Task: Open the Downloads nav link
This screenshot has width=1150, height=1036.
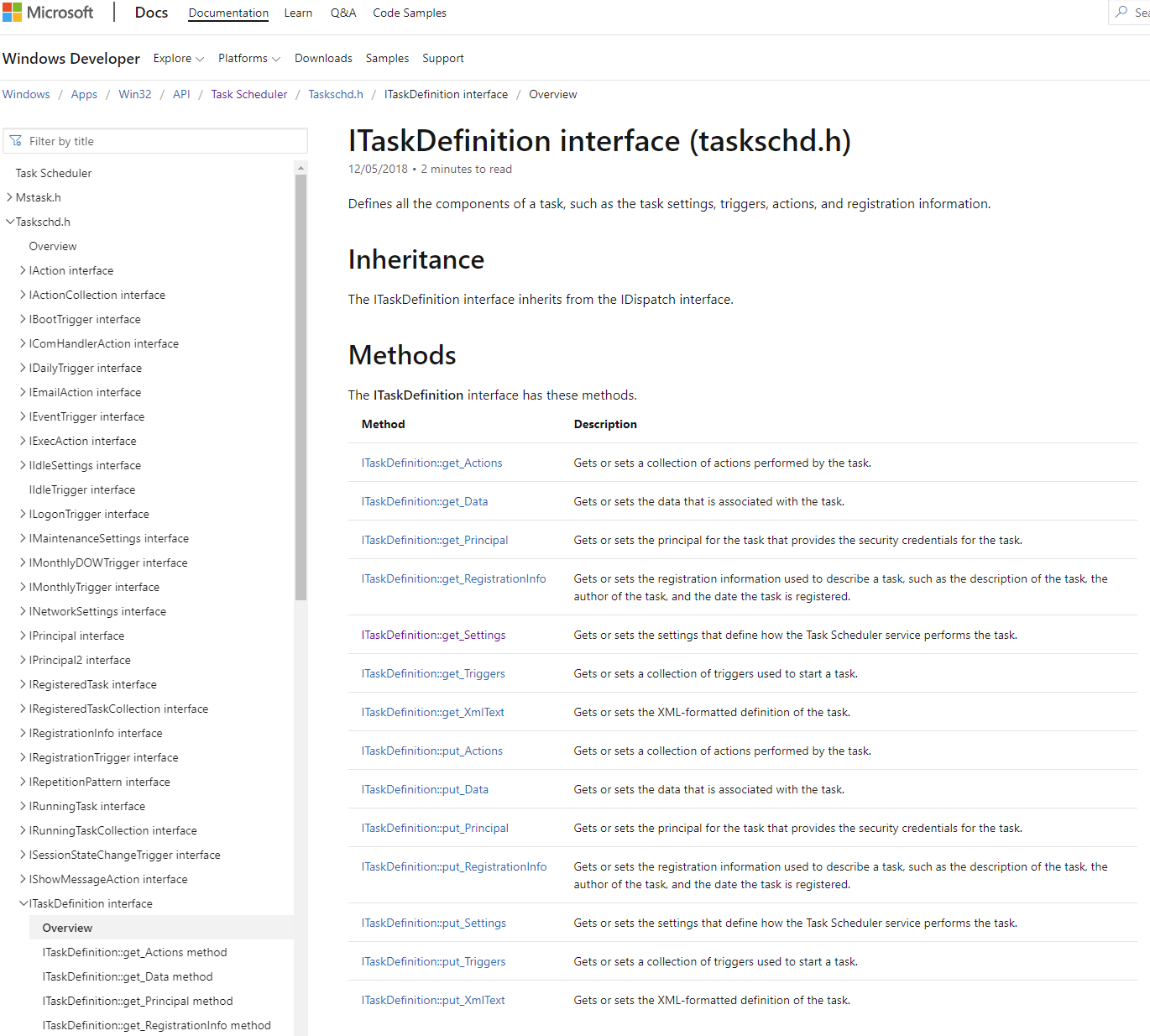Action: tap(323, 58)
